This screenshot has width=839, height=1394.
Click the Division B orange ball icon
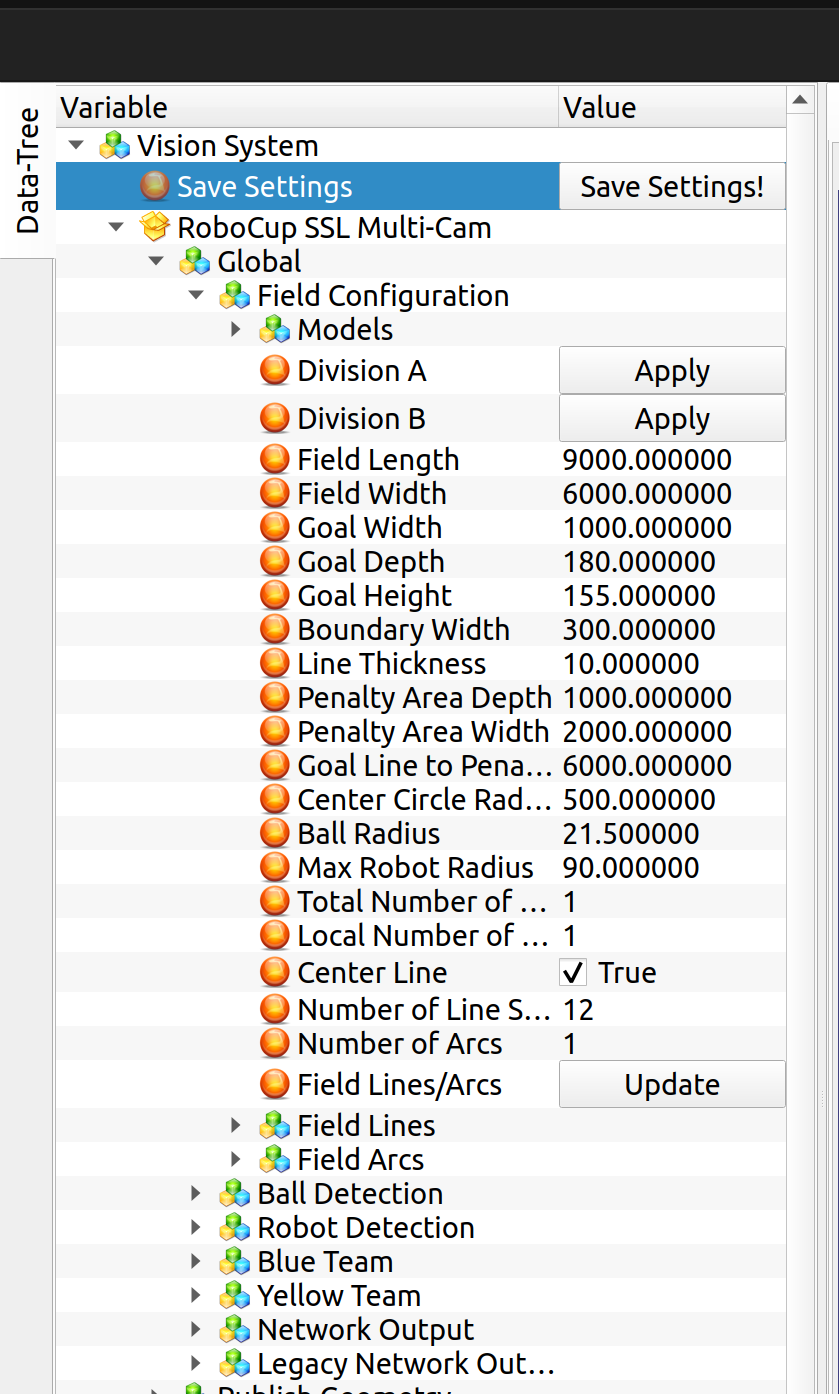click(274, 418)
